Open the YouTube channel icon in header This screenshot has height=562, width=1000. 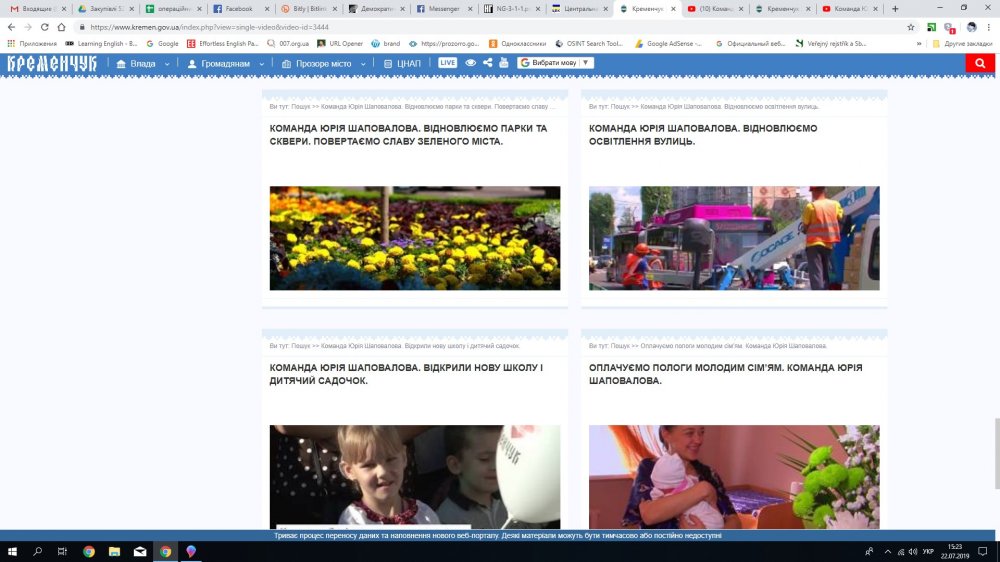504,63
